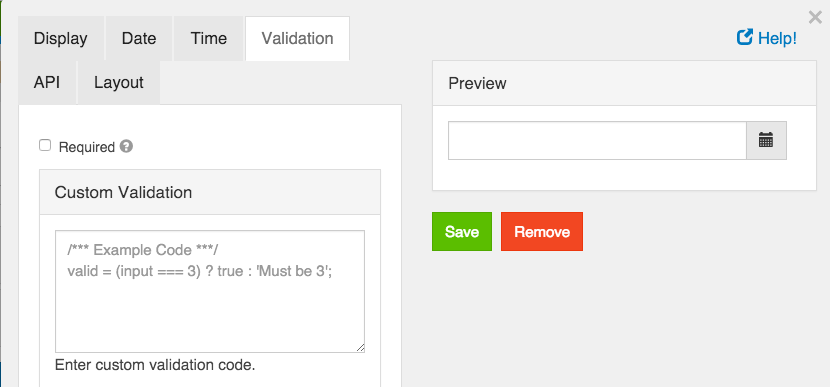
Task: Focus the custom validation code textarea
Action: (x=210, y=291)
